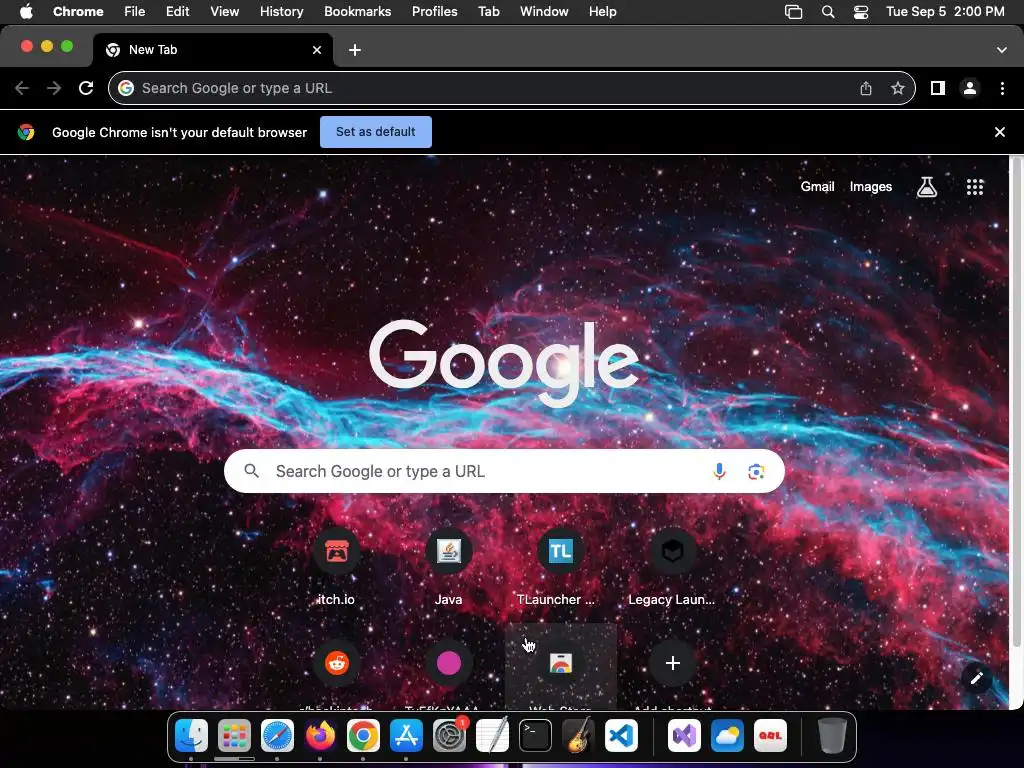Open Launchpad from the Dock
This screenshot has height=768, width=1024.
pos(234,736)
